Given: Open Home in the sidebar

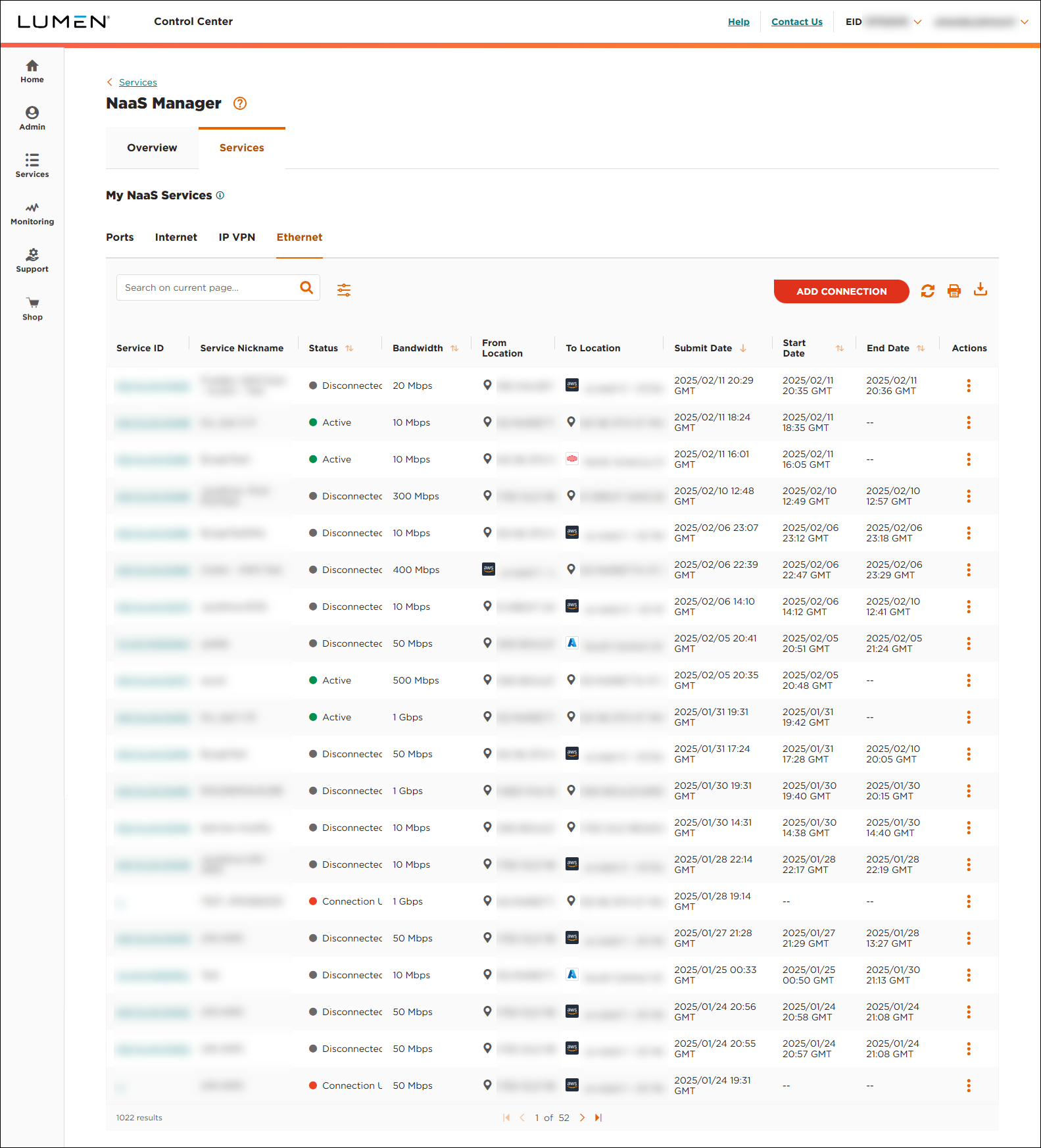Looking at the screenshot, I should (x=32, y=72).
